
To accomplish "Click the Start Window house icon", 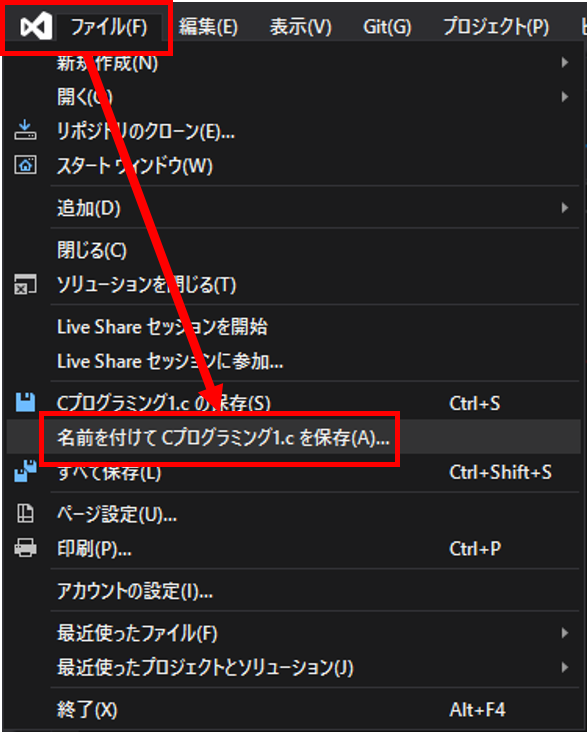I will (25, 165).
